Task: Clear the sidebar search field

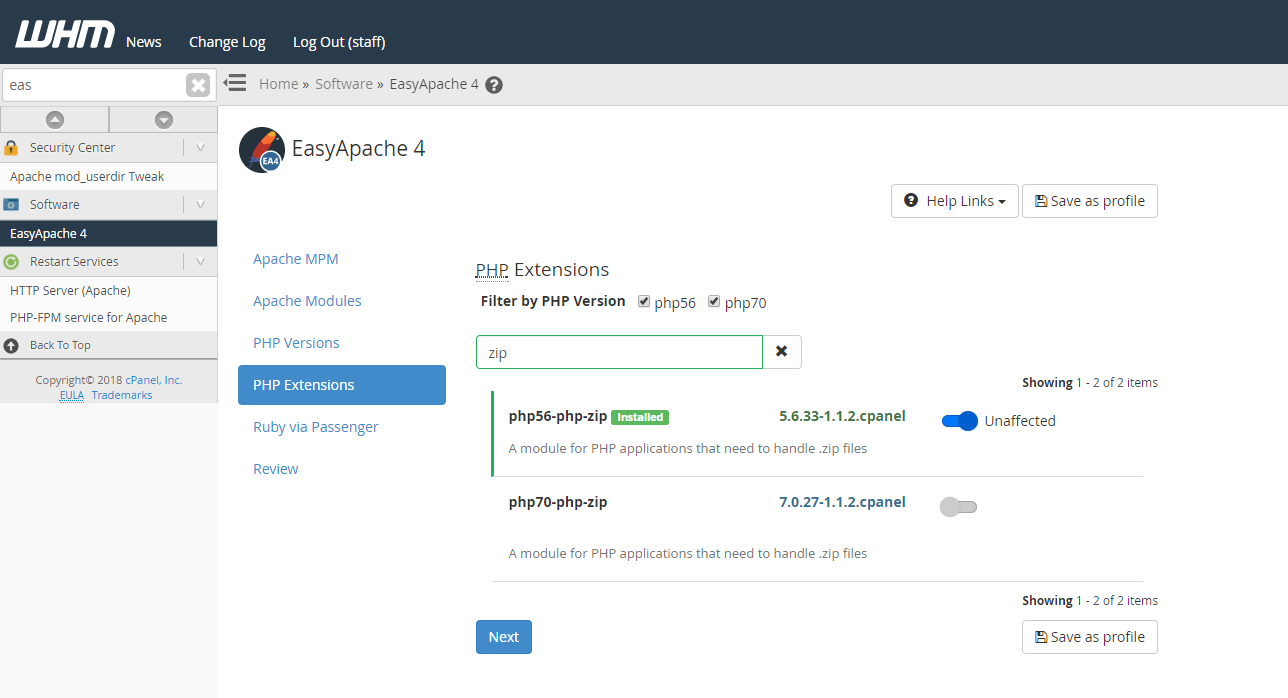Action: click(x=198, y=85)
